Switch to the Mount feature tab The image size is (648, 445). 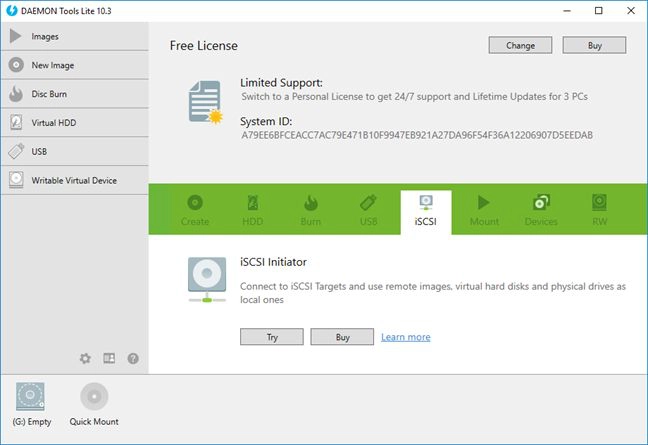[484, 211]
